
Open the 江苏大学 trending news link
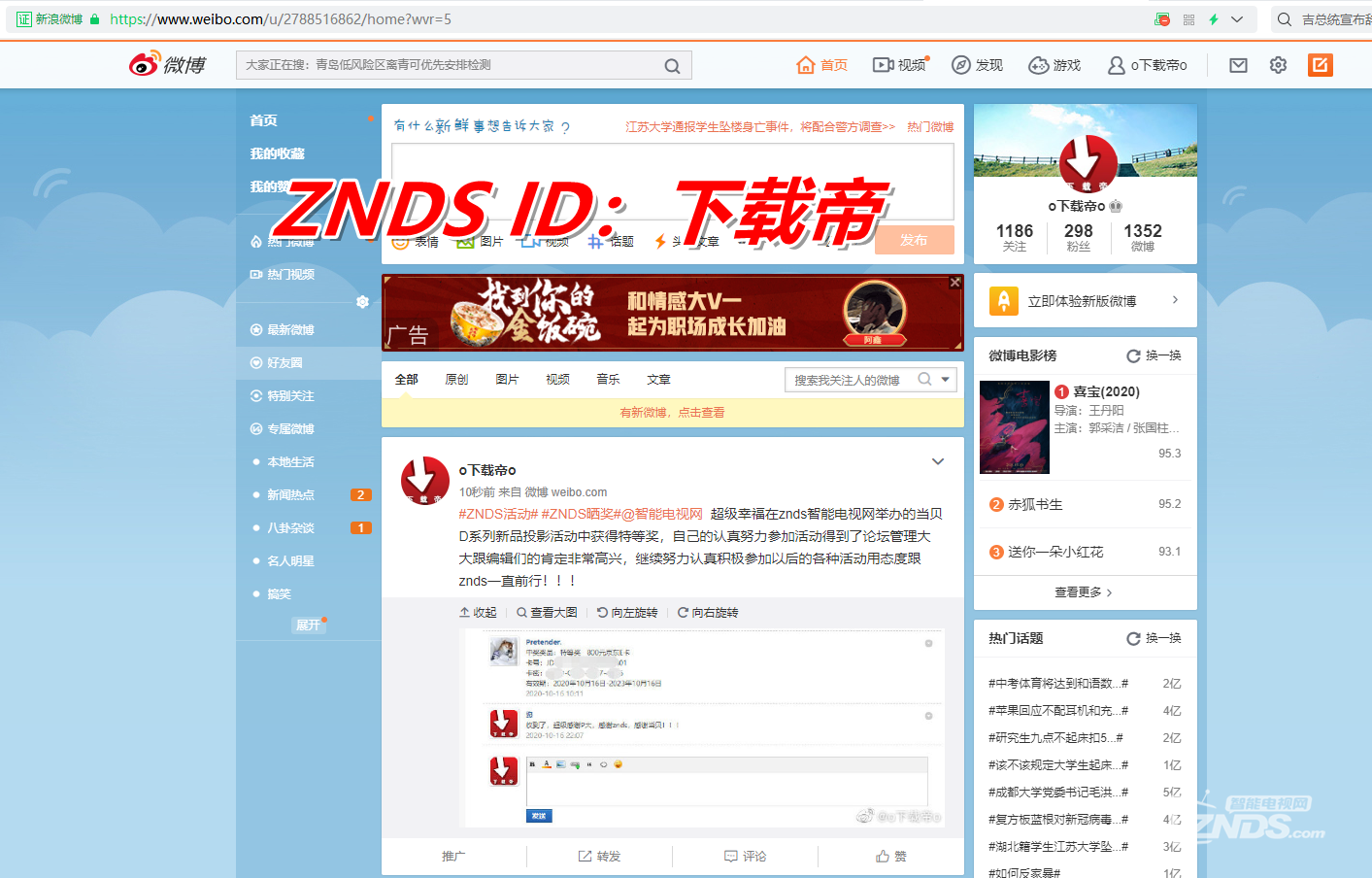(x=760, y=127)
